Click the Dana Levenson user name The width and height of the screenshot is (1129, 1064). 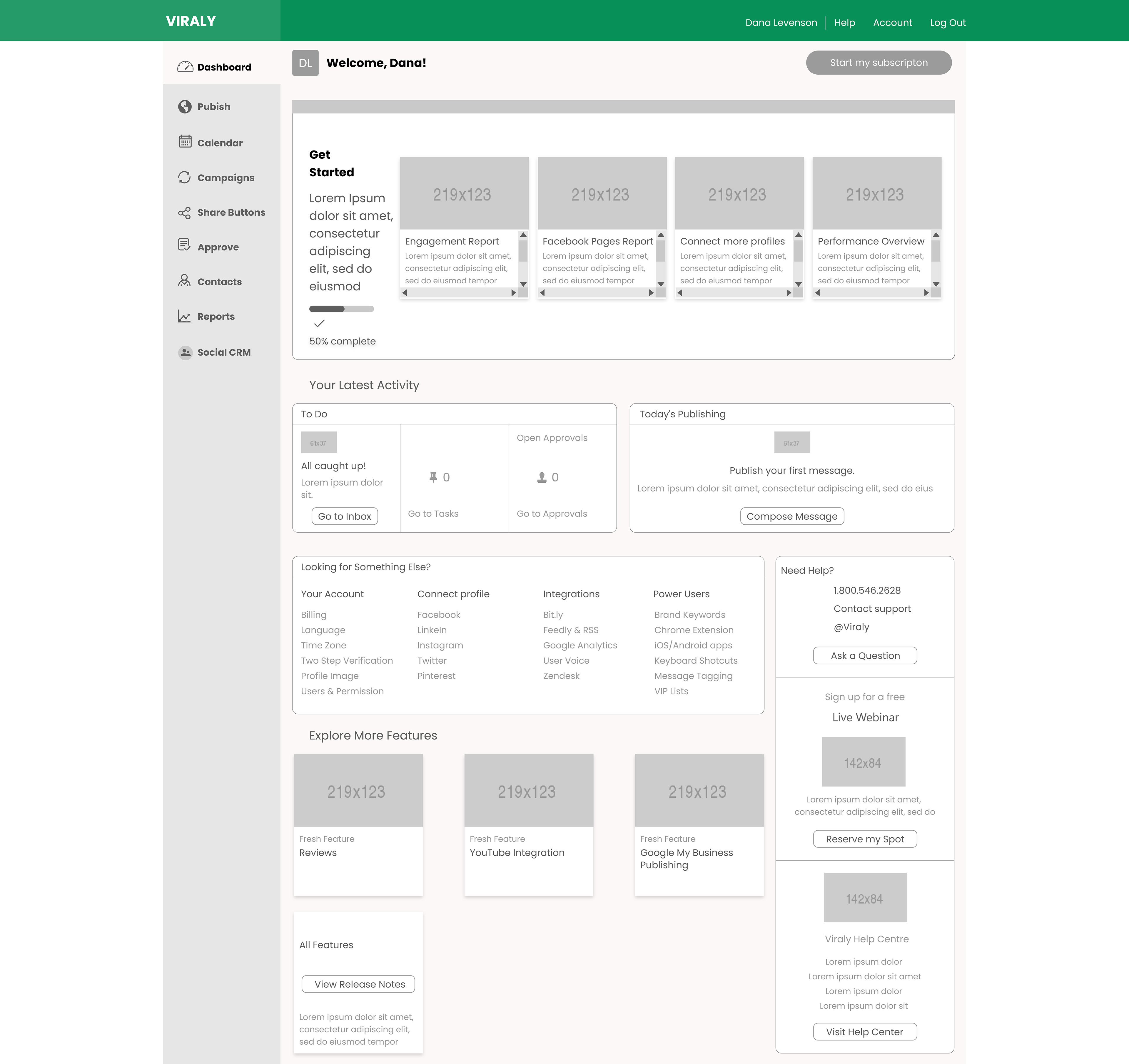(781, 23)
